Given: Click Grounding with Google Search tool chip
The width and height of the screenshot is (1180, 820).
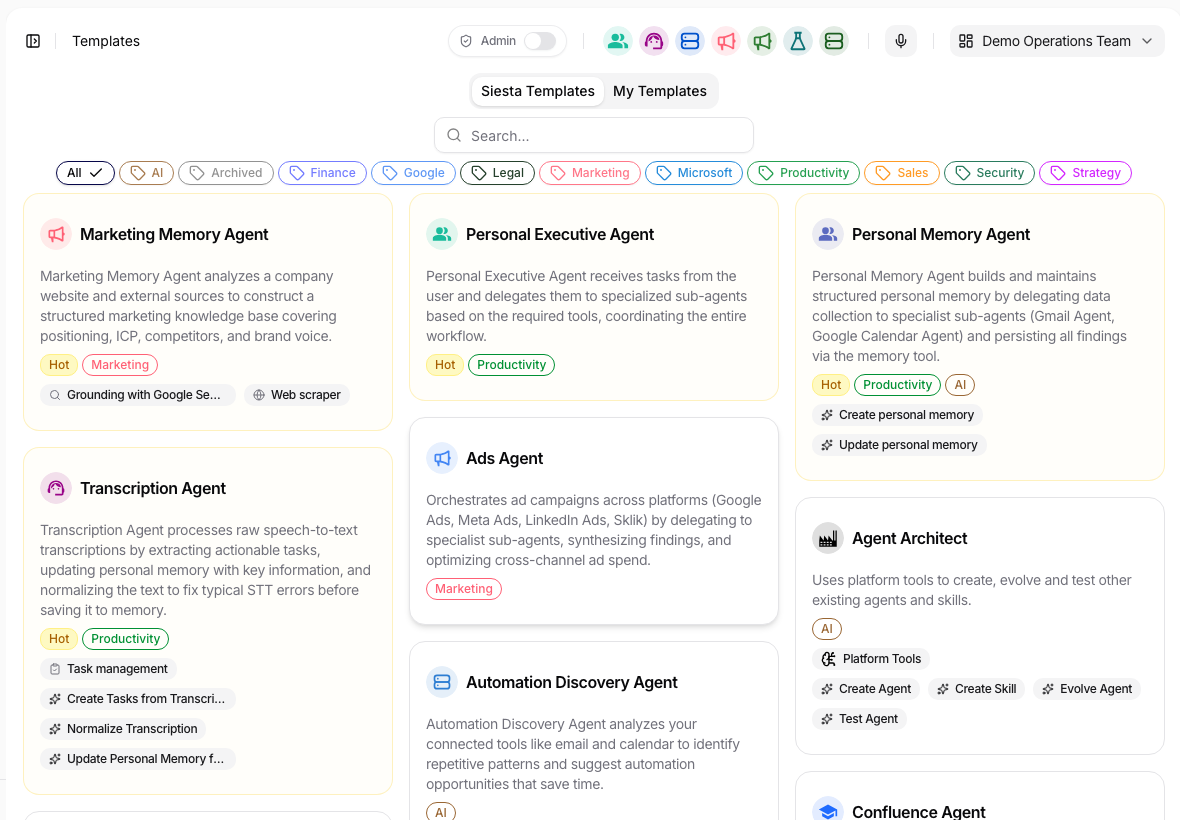Looking at the screenshot, I should point(138,395).
